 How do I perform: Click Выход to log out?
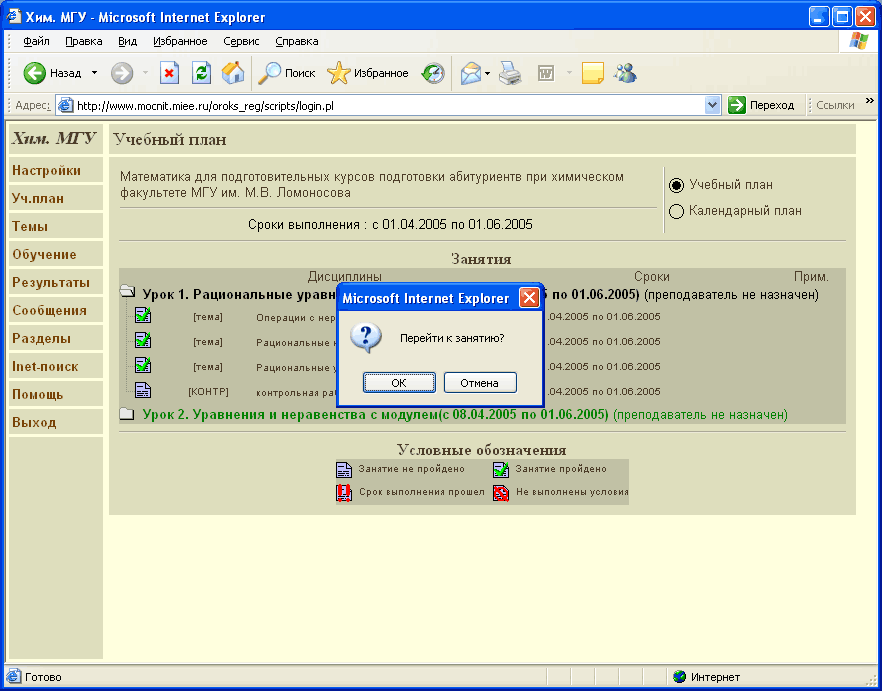point(56,423)
